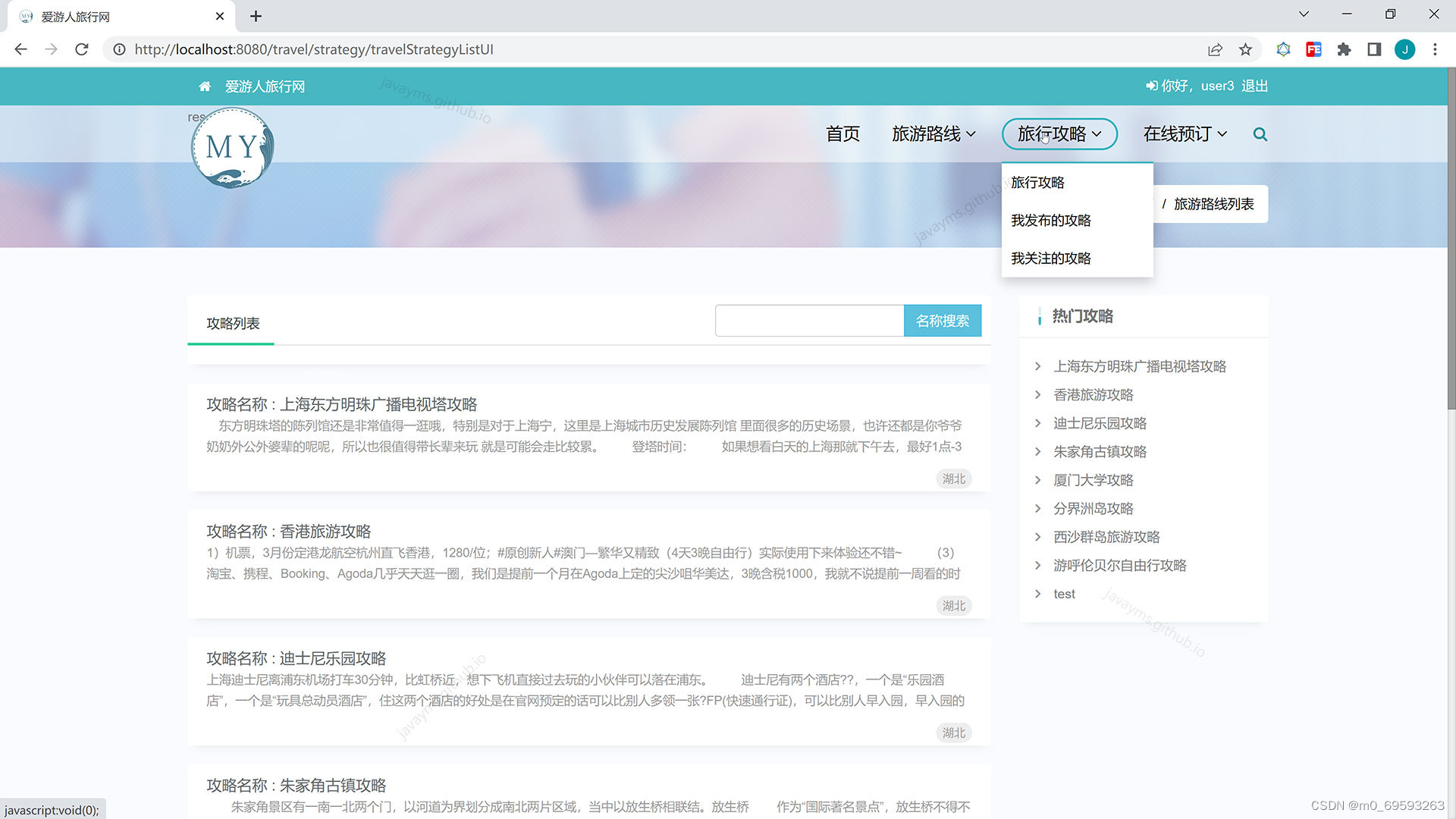The height and width of the screenshot is (819, 1456).
Task: Focus the strategy name search input field
Action: [x=809, y=321]
